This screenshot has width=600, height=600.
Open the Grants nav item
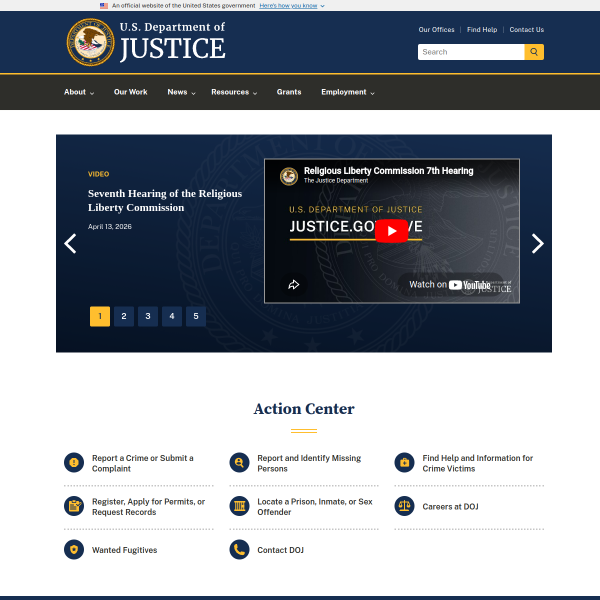(289, 92)
